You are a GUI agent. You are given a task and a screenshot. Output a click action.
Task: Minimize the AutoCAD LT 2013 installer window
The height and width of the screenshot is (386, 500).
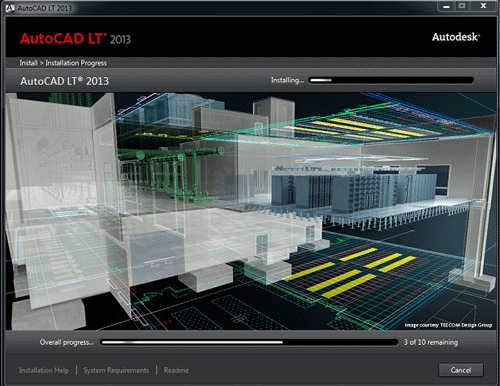tap(447, 6)
